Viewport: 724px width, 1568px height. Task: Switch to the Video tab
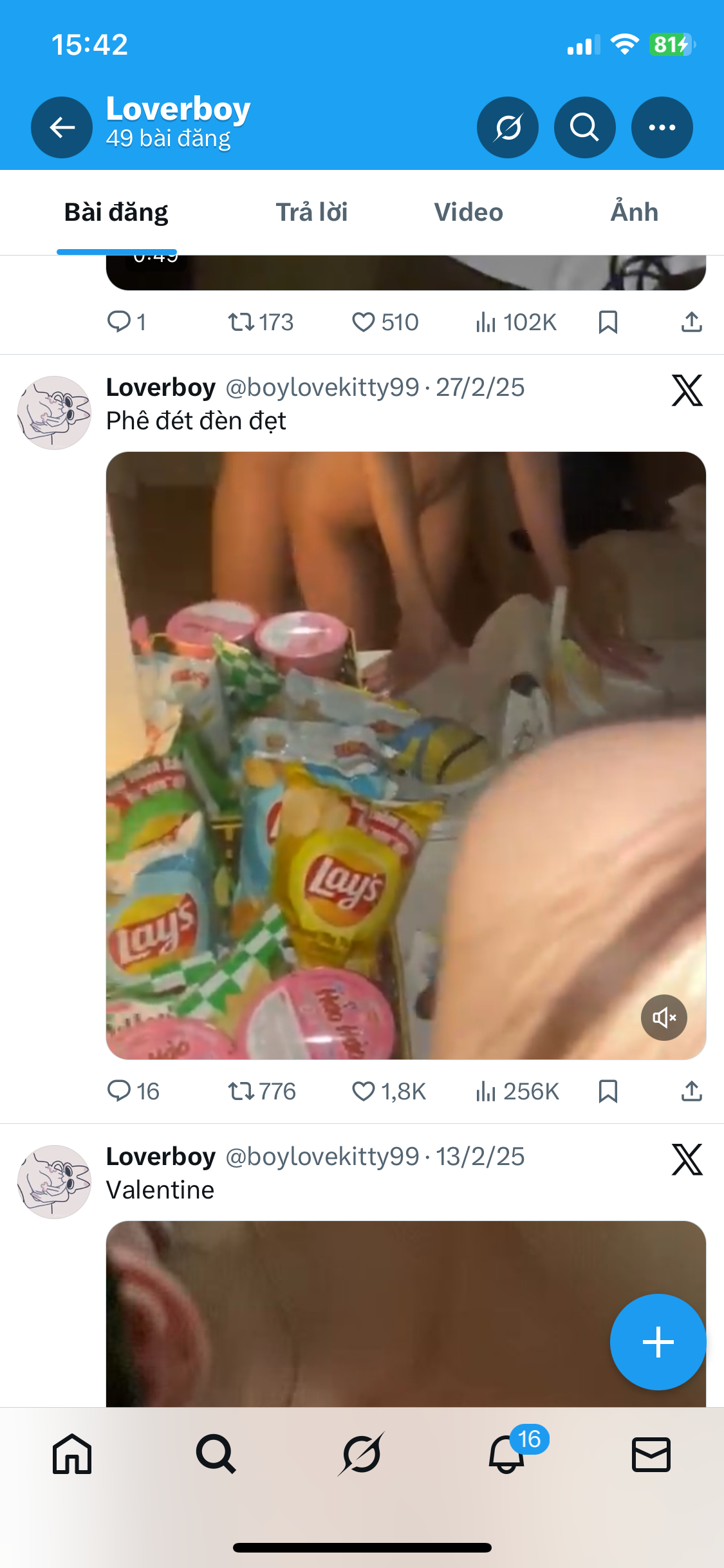pyautogui.click(x=469, y=212)
